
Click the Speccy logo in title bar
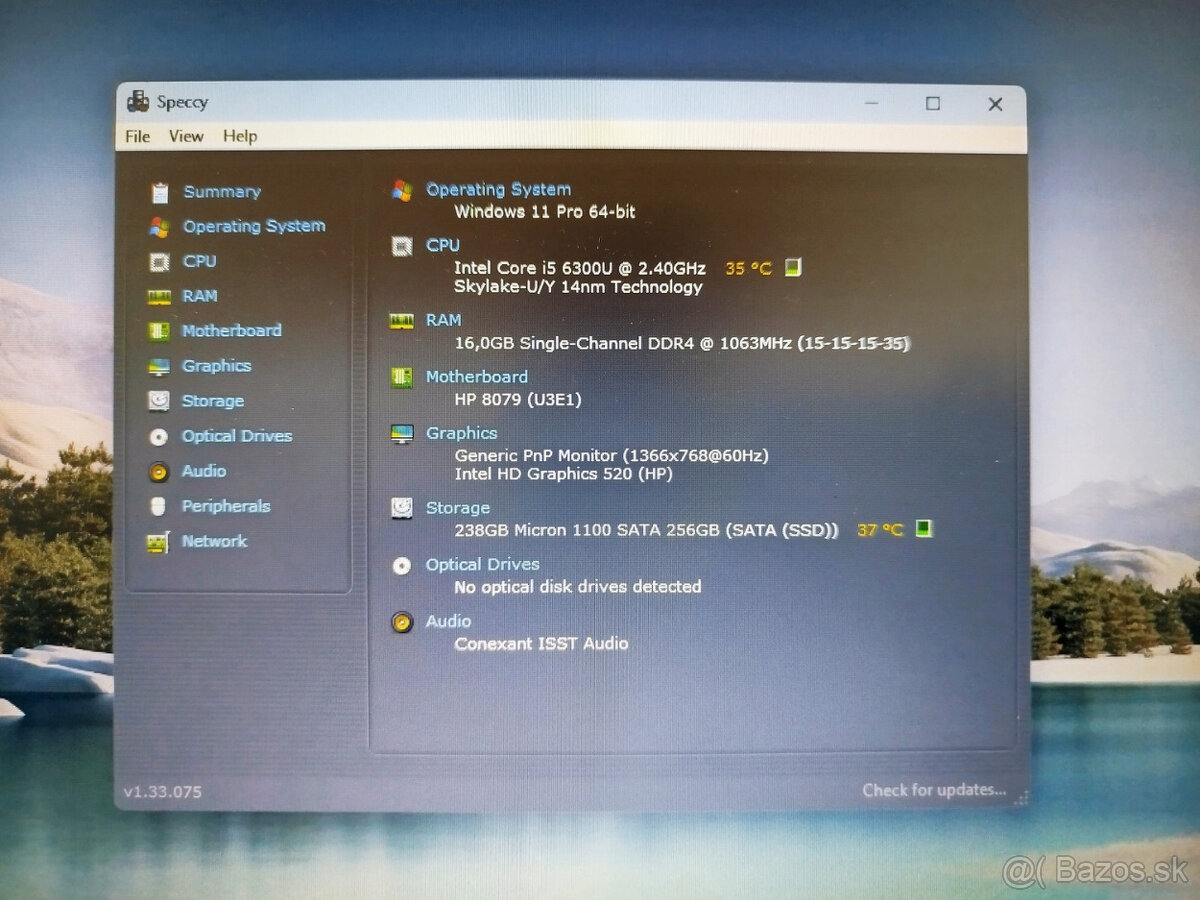138,102
